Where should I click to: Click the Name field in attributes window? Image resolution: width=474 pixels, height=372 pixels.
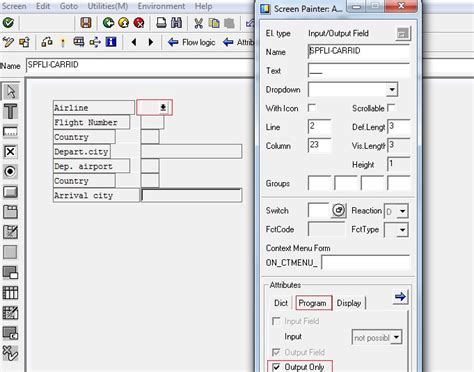coord(359,52)
